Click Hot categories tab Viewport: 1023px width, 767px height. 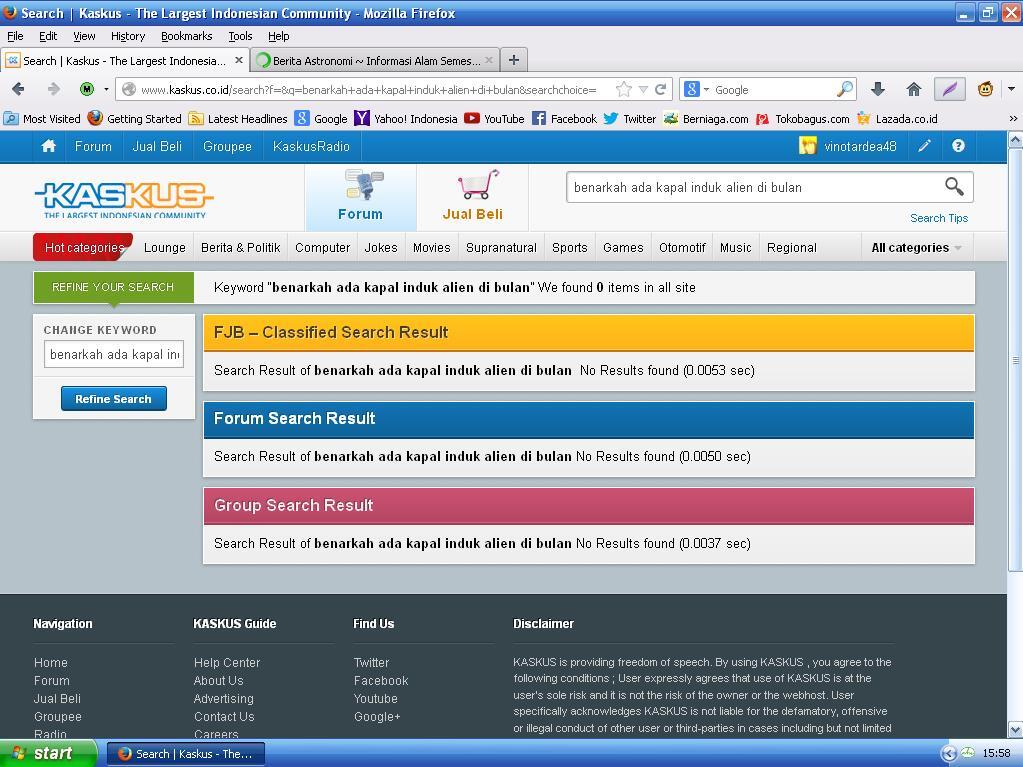click(x=84, y=248)
